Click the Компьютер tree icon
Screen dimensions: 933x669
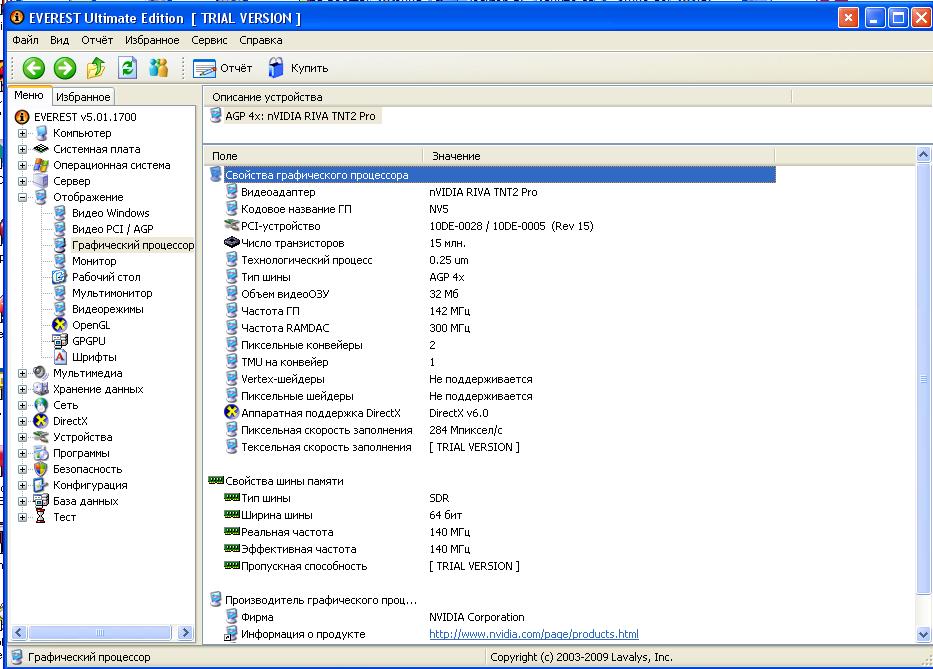[x=41, y=133]
